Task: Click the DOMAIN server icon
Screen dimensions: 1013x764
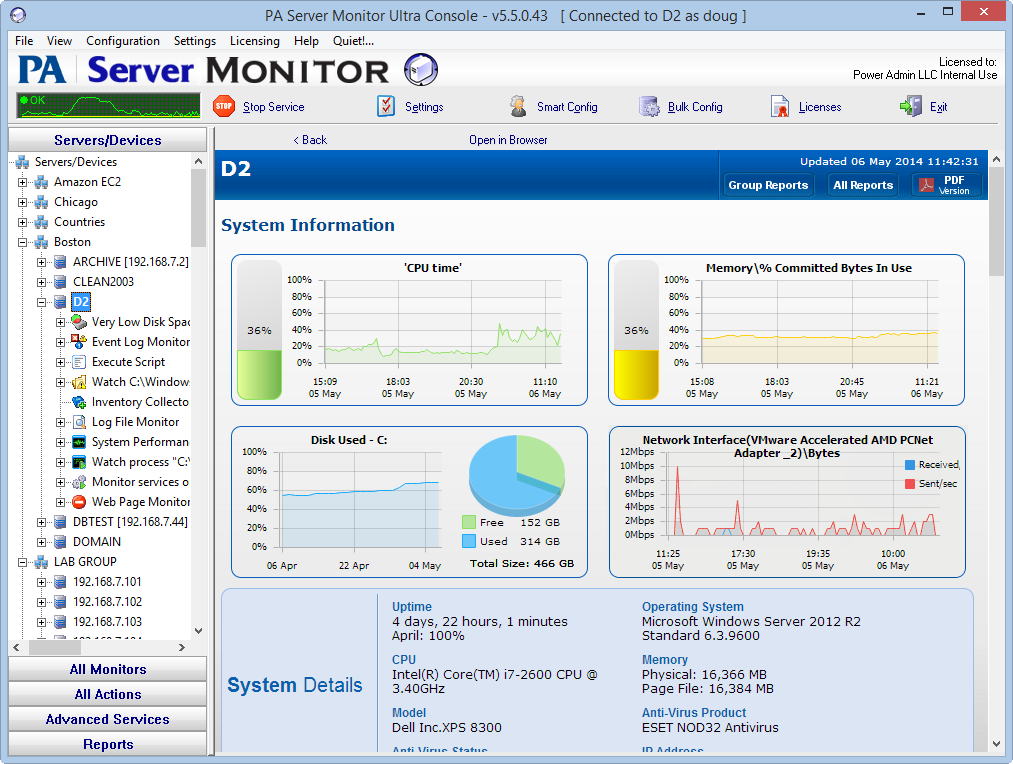Action: (x=60, y=542)
